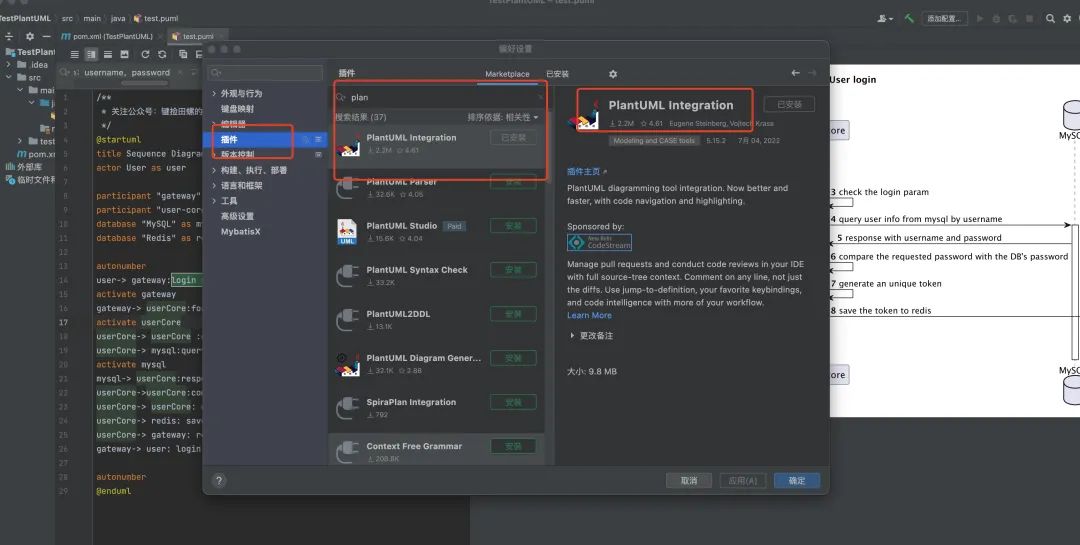The height and width of the screenshot is (545, 1080).
Task: Click the 确定 button
Action: (x=797, y=480)
